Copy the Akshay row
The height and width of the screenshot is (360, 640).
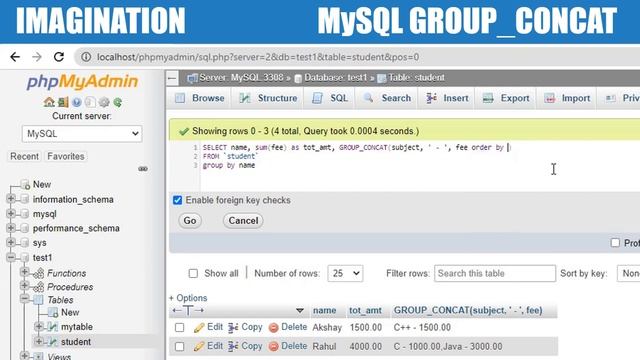(x=245, y=327)
